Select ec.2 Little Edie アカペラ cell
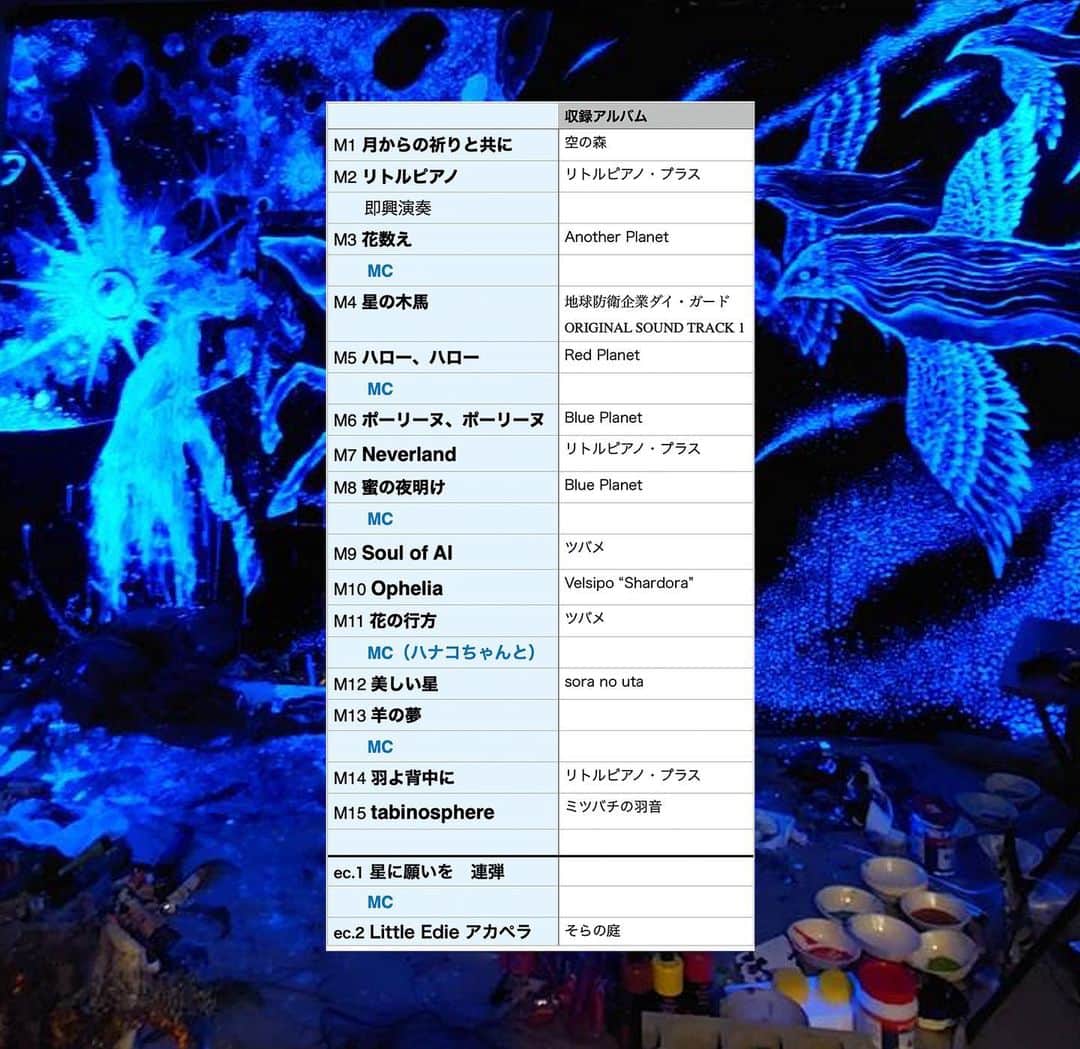Image resolution: width=1080 pixels, height=1049 pixels. pos(442,933)
